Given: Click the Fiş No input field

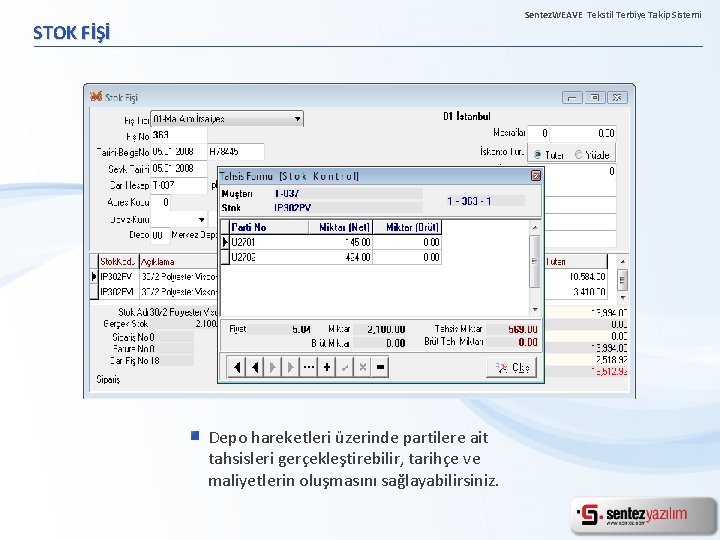Looking at the screenshot, I should (179, 135).
